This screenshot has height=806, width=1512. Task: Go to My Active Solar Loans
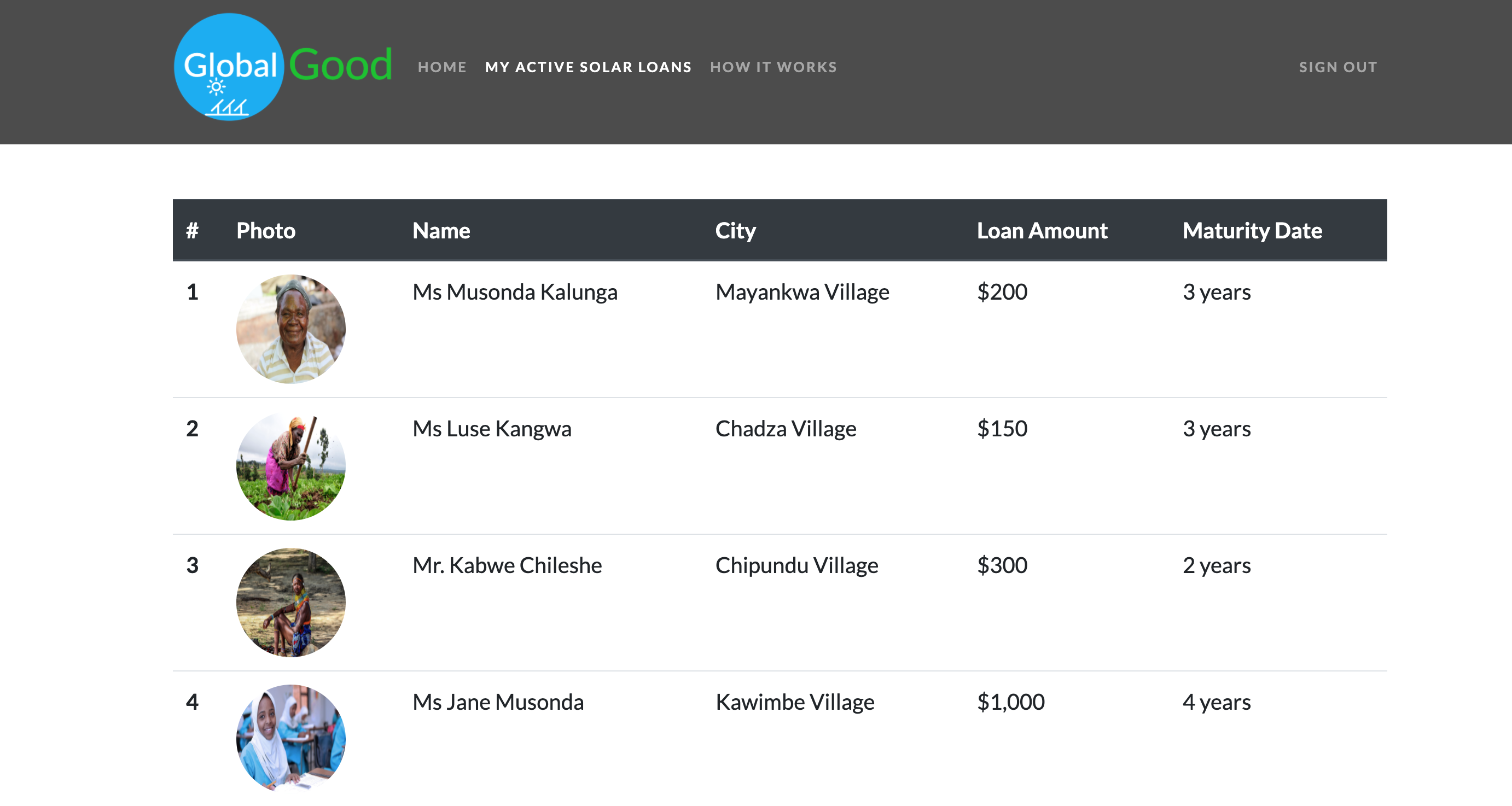pyautogui.click(x=588, y=67)
